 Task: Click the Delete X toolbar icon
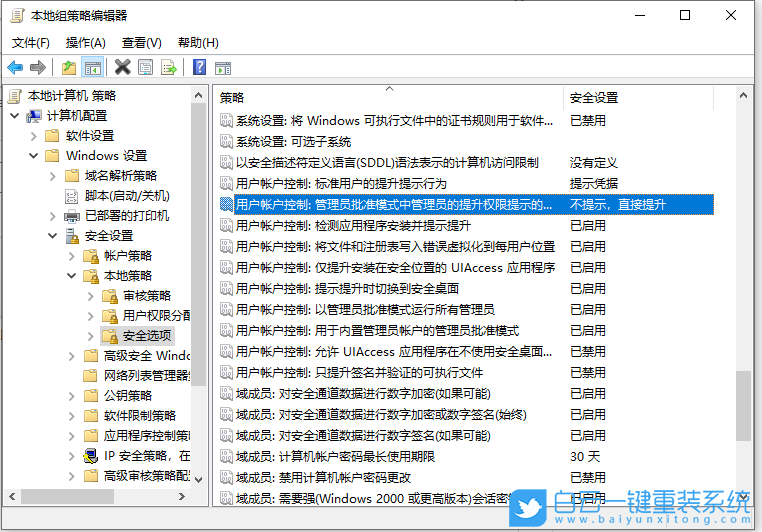tap(122, 67)
